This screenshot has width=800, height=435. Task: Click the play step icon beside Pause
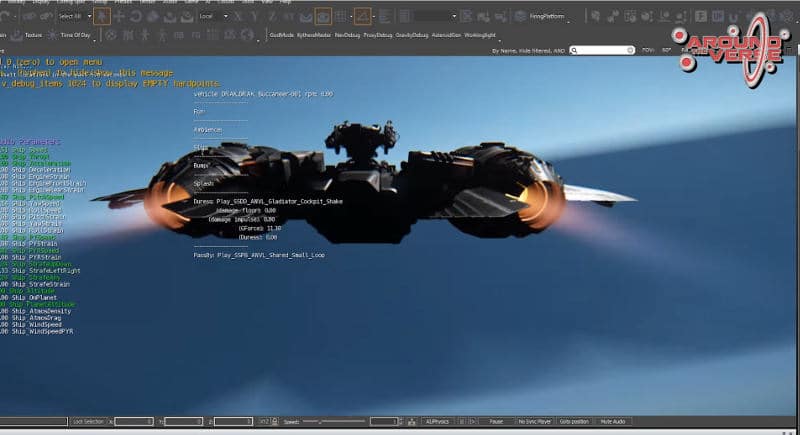(472, 422)
